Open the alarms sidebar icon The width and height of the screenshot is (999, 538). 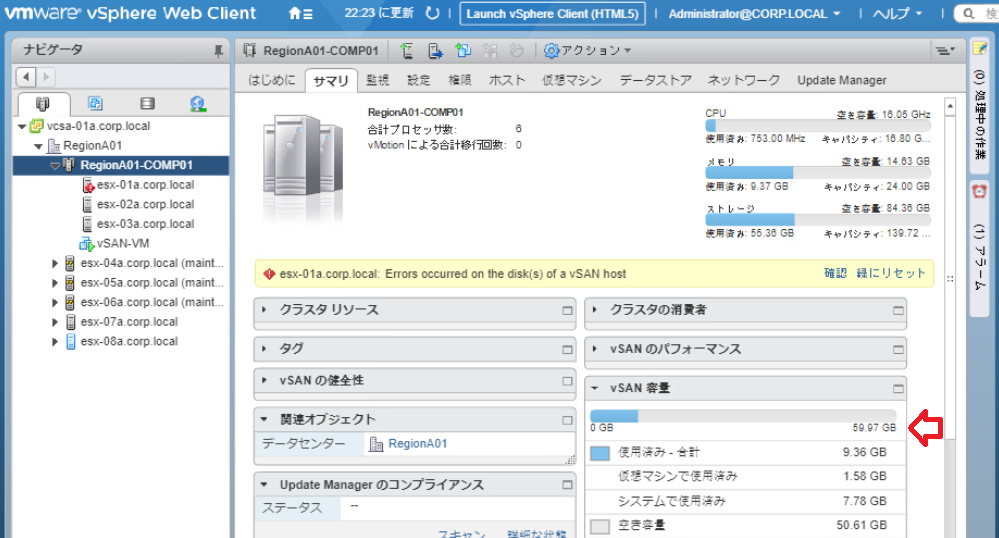979,191
